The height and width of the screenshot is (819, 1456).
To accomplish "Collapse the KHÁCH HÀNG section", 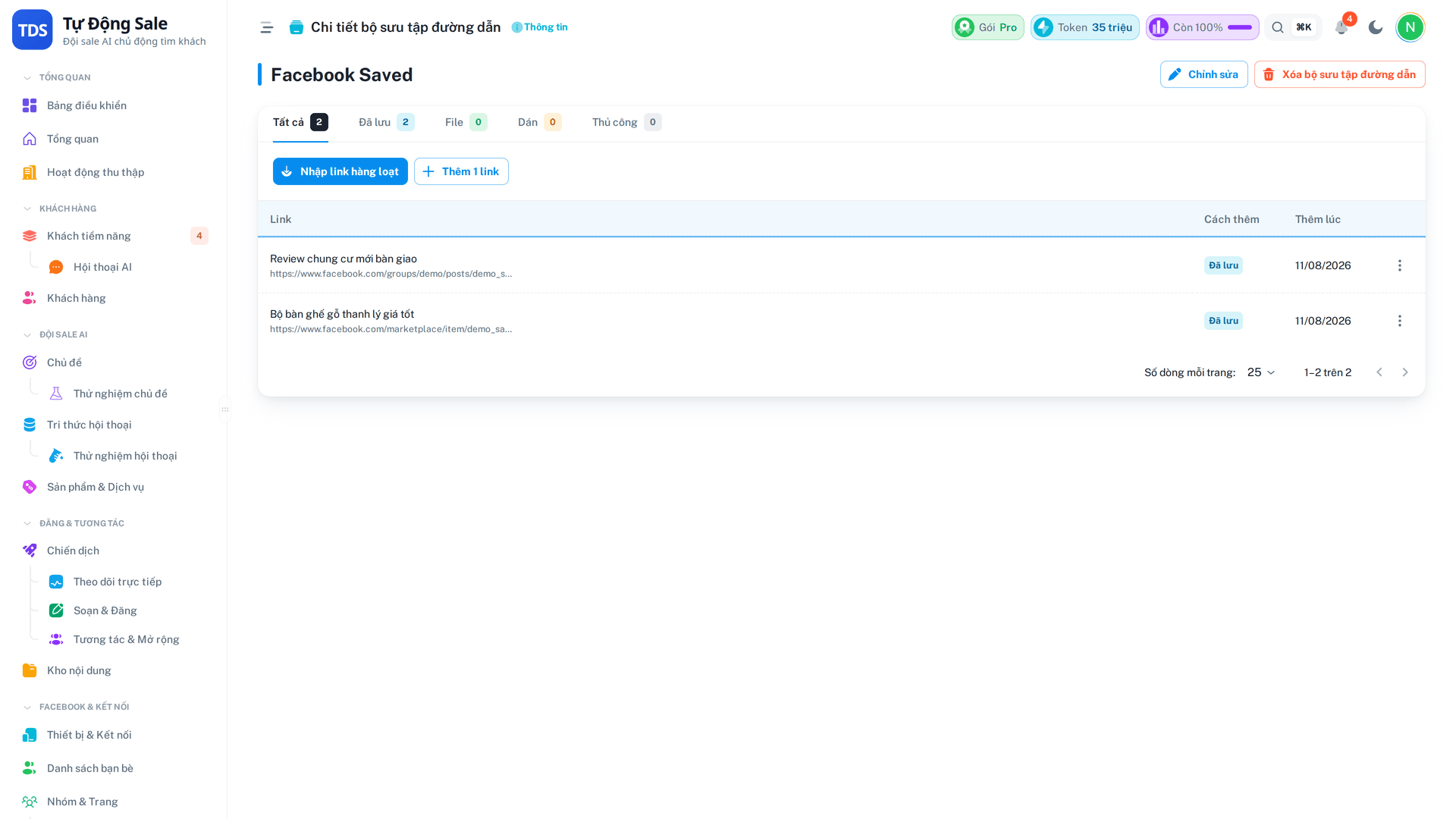I will pyautogui.click(x=60, y=209).
